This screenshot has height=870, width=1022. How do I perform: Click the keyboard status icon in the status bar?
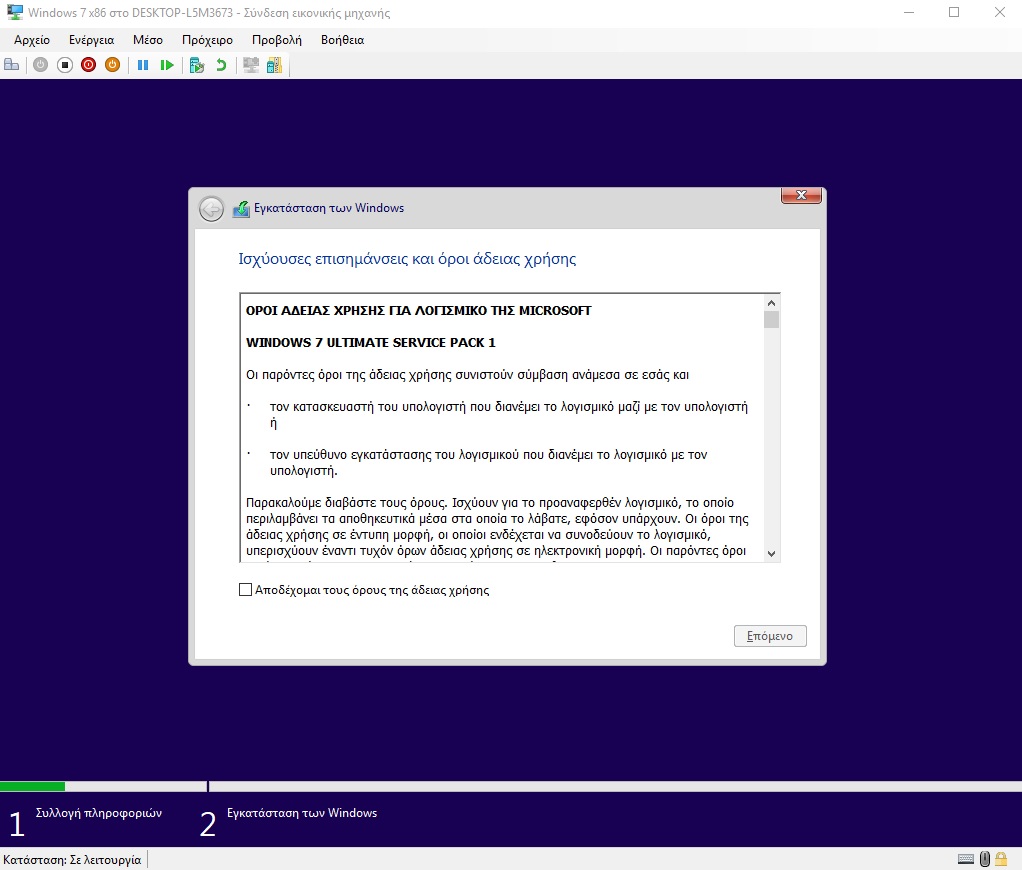point(966,859)
